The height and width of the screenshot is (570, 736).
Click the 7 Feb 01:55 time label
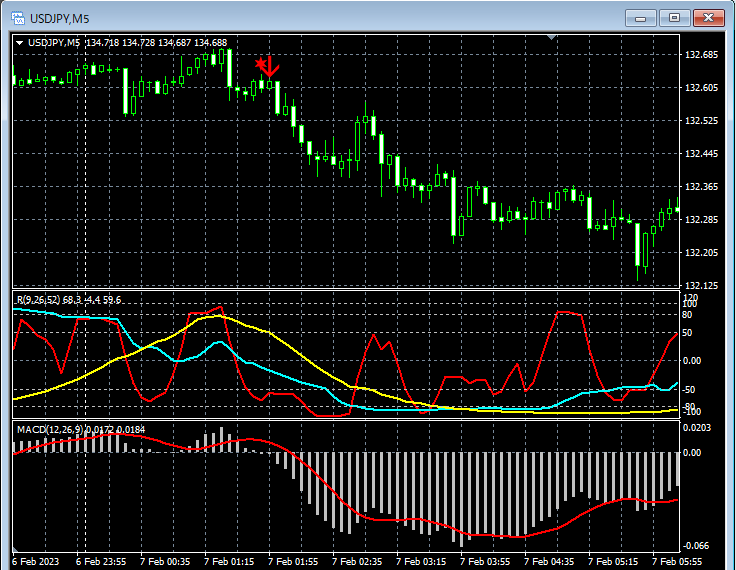(x=293, y=562)
